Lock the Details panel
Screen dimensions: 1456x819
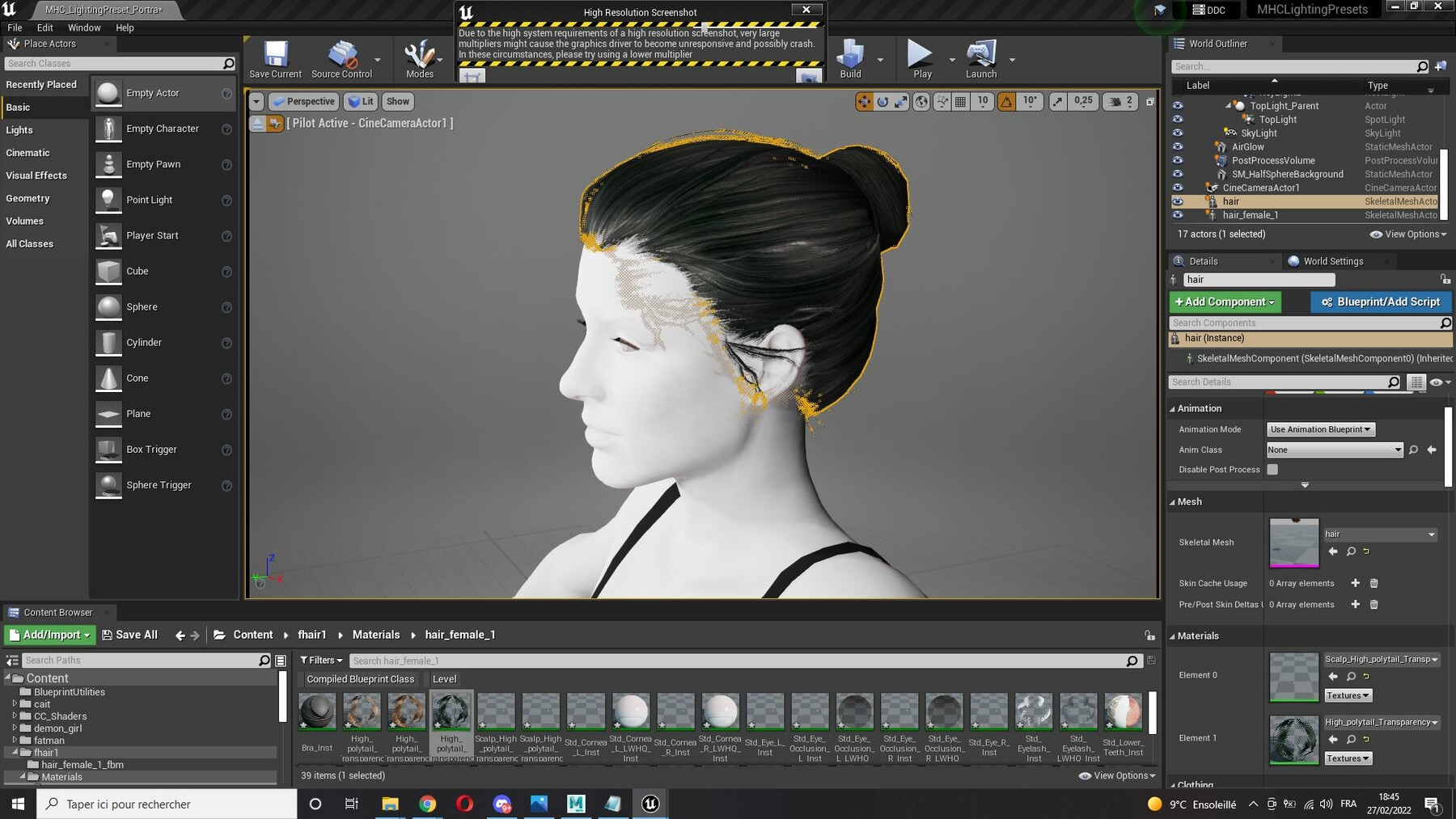[x=1445, y=279]
